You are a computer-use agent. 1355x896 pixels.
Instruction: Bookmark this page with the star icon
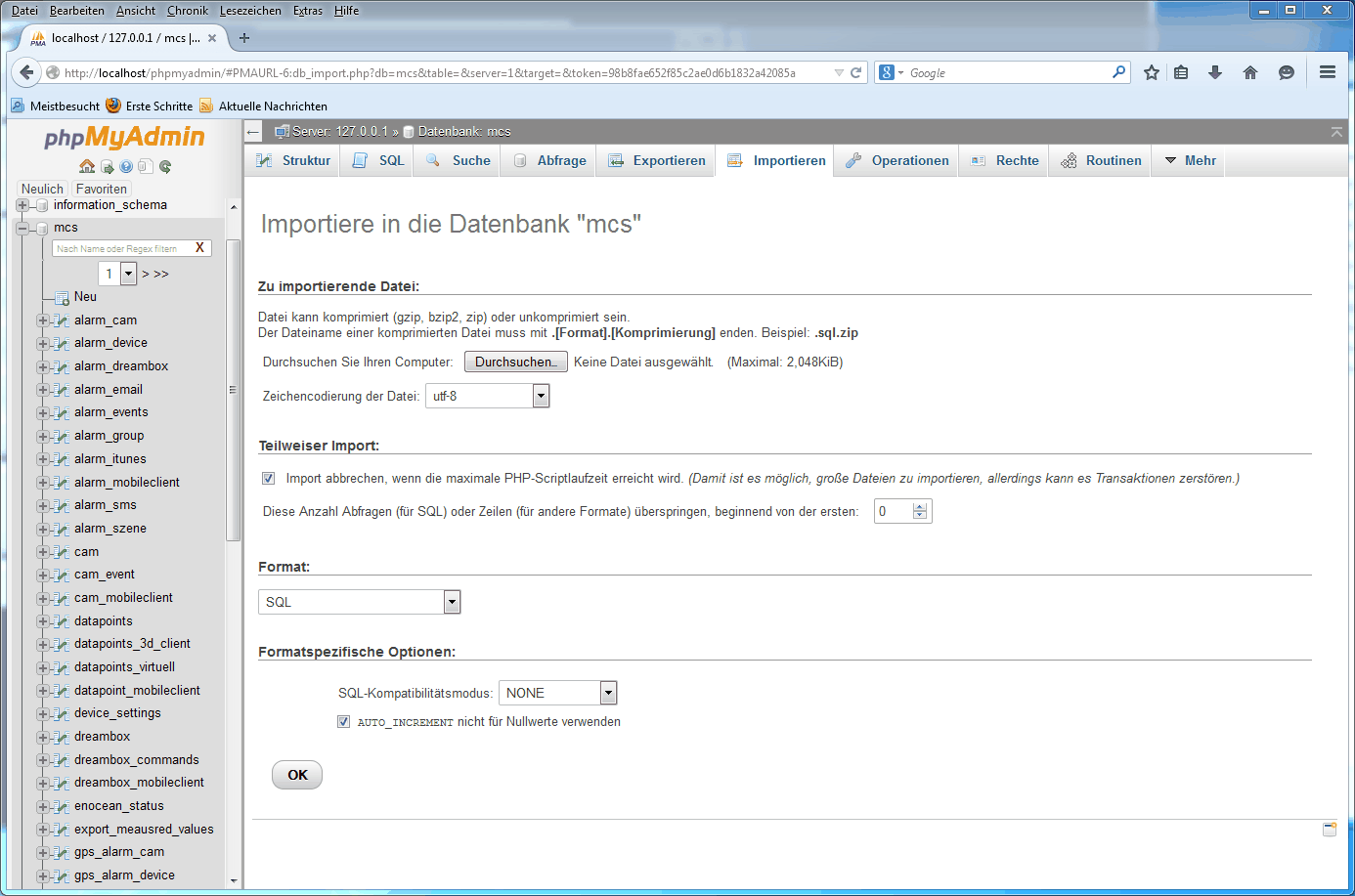(1152, 73)
